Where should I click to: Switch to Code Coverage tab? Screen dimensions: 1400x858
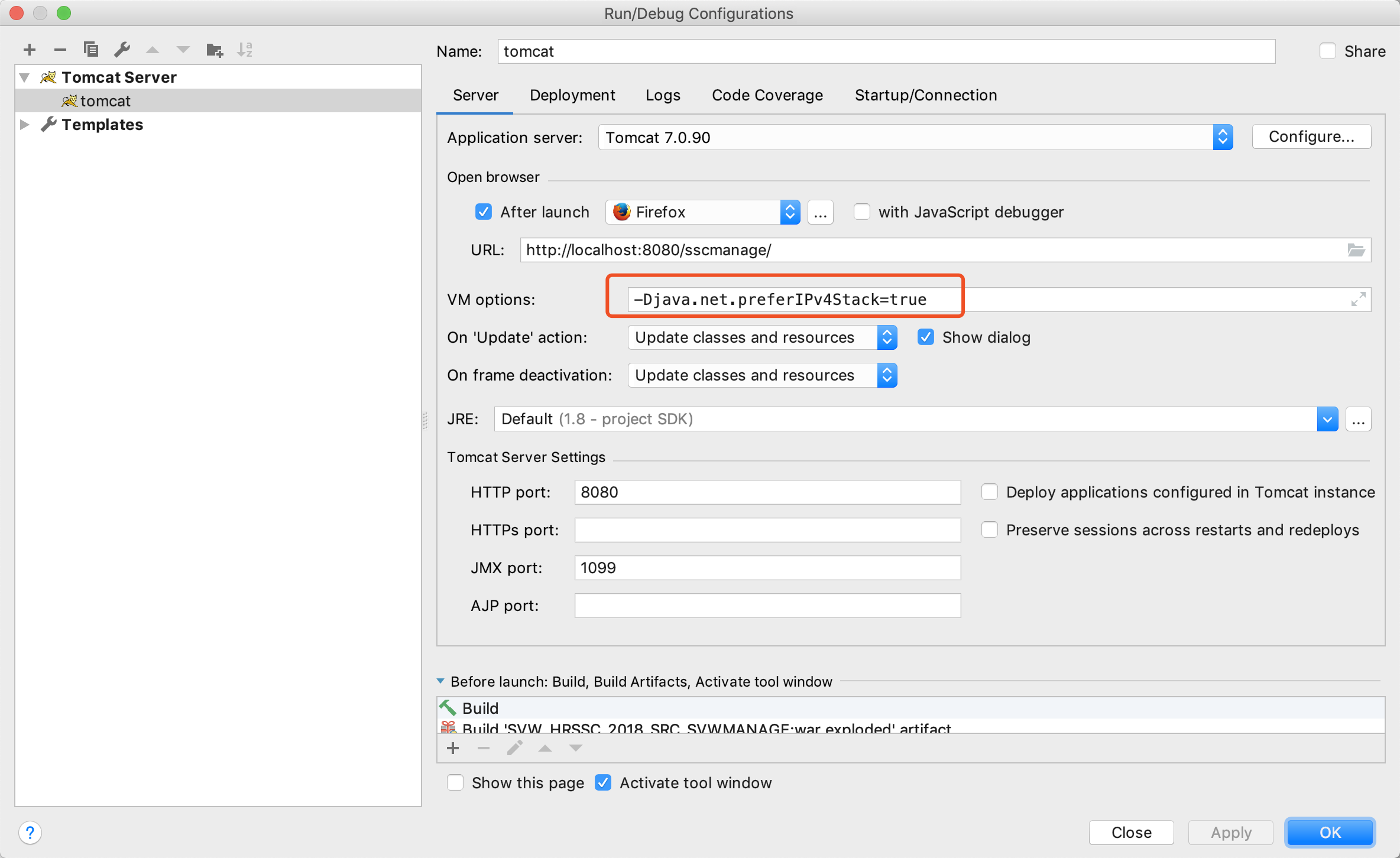[767, 95]
